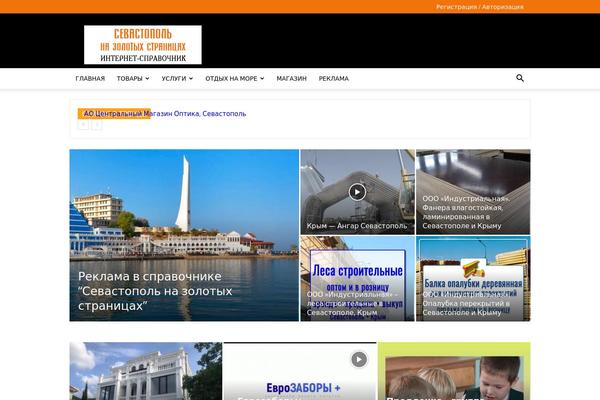This screenshot has height=400, width=600.
Task: Play the Крым — Ангар Севастополь video
Action: tap(357, 192)
